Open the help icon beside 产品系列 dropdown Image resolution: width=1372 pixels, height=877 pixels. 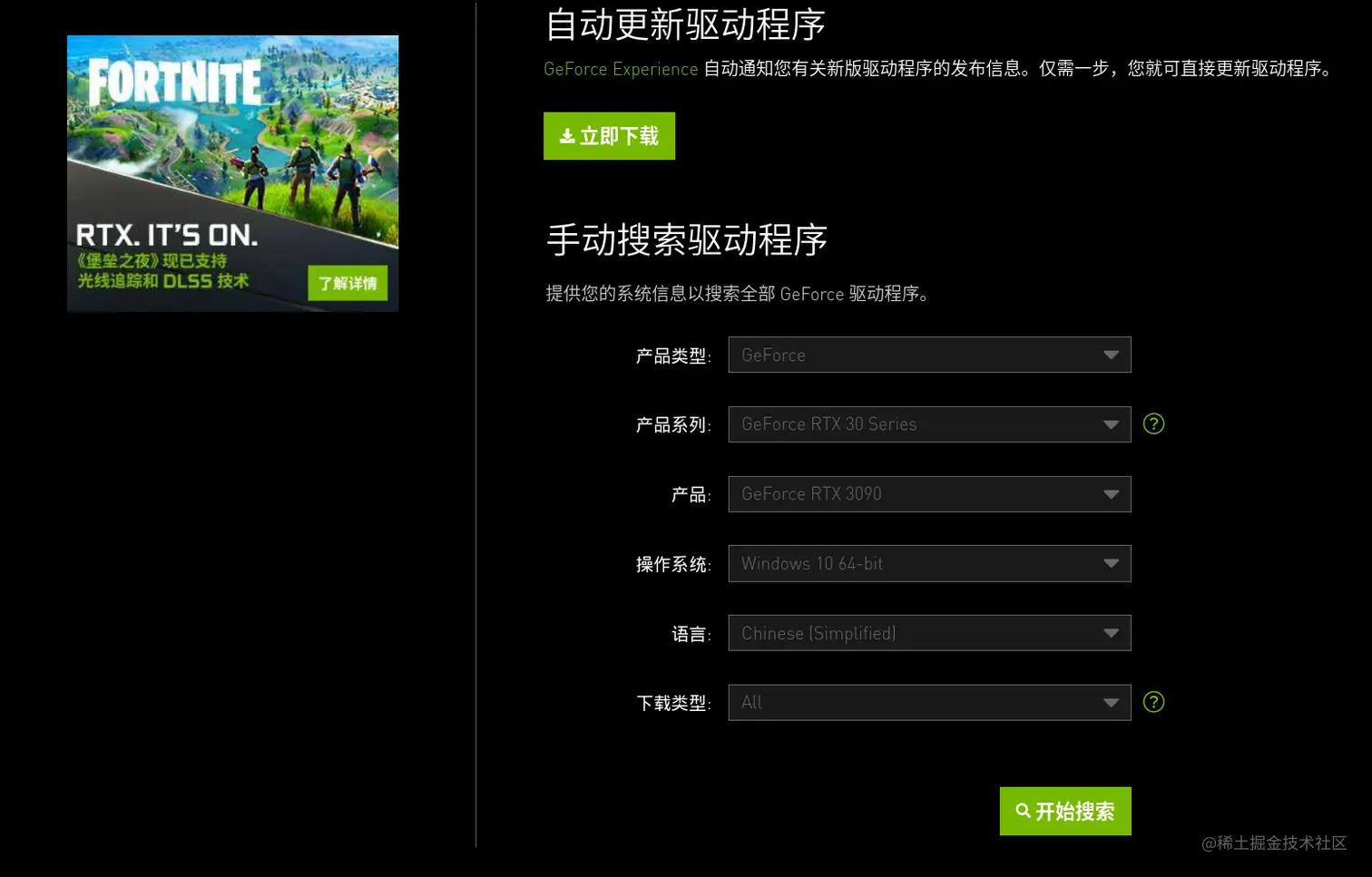point(1153,424)
